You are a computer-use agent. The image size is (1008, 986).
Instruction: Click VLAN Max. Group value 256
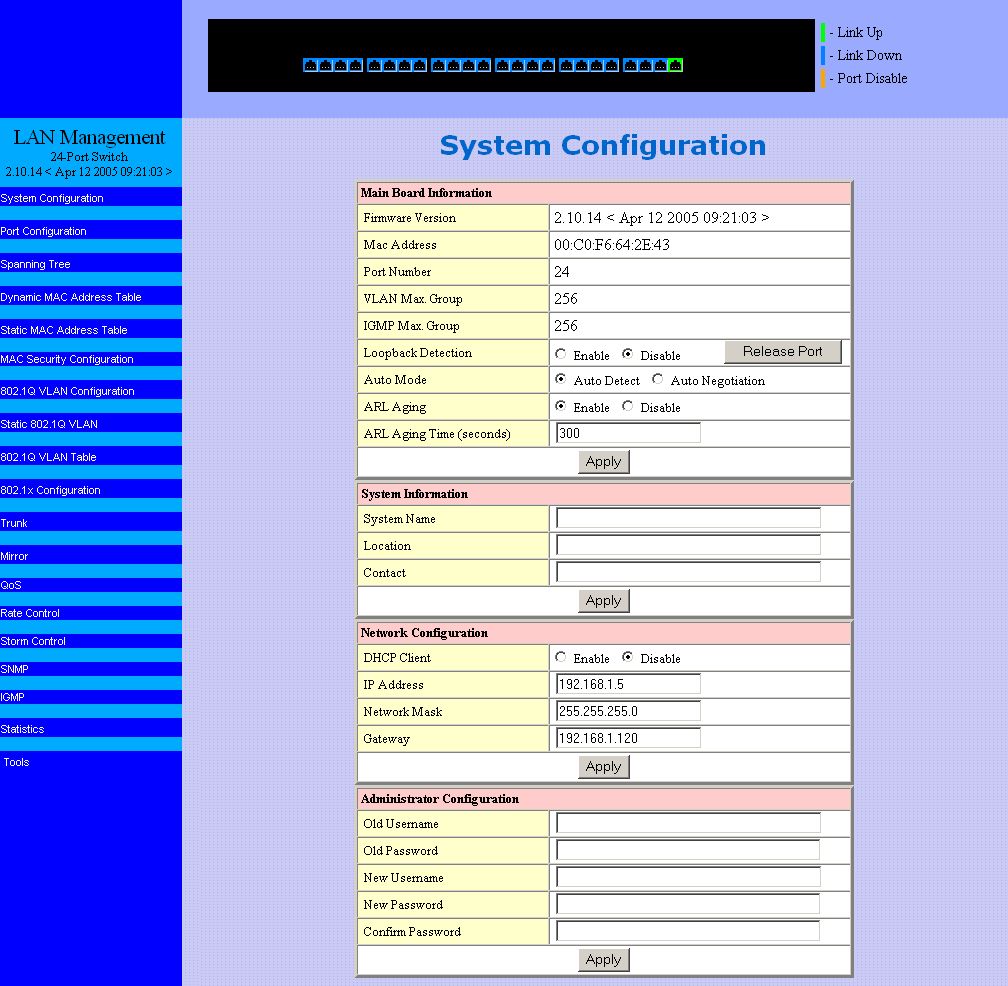(x=566, y=299)
